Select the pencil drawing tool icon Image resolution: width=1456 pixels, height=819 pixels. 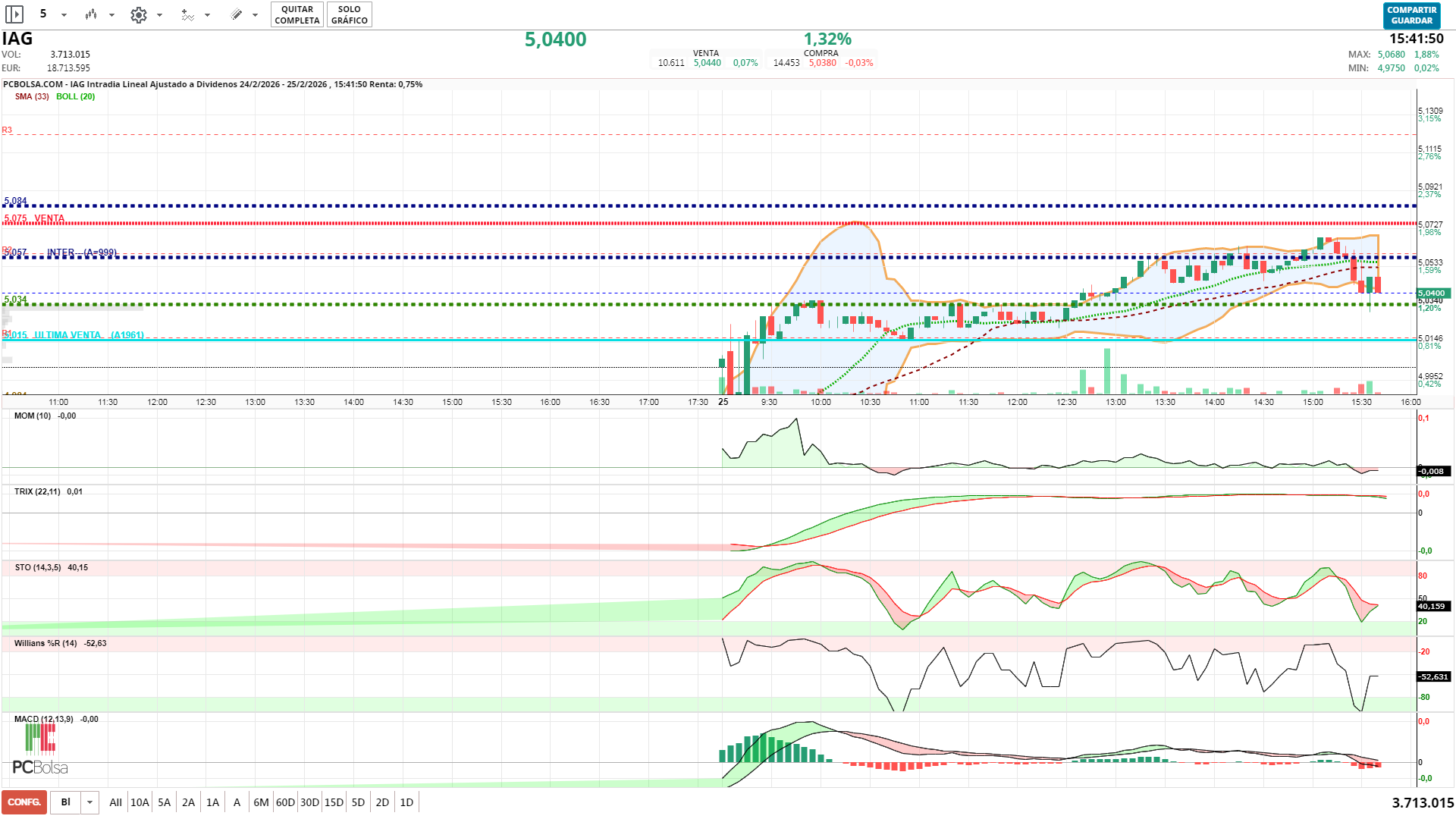click(x=237, y=14)
